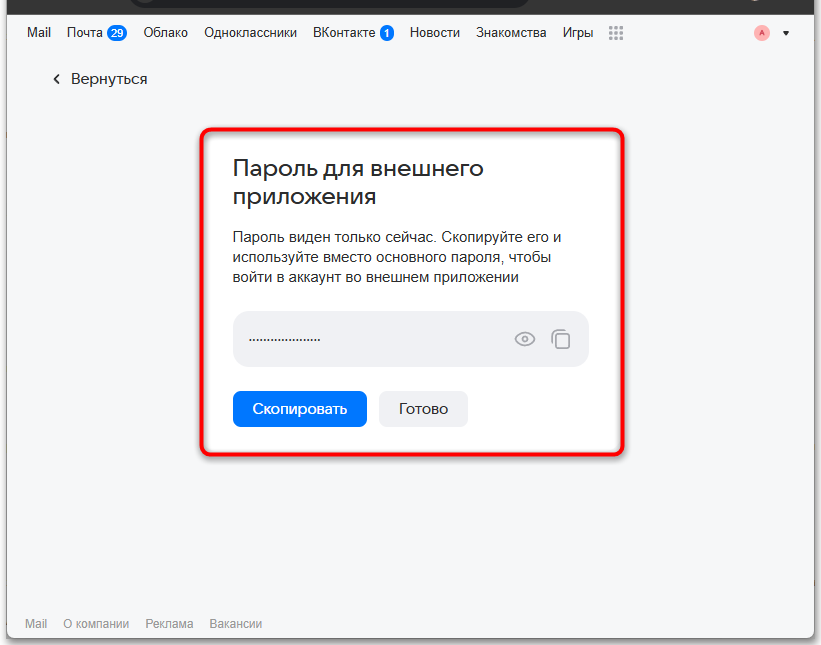Click the text Пароль виден только сейчас
Image resolution: width=821 pixels, height=645 pixels.
(334, 237)
